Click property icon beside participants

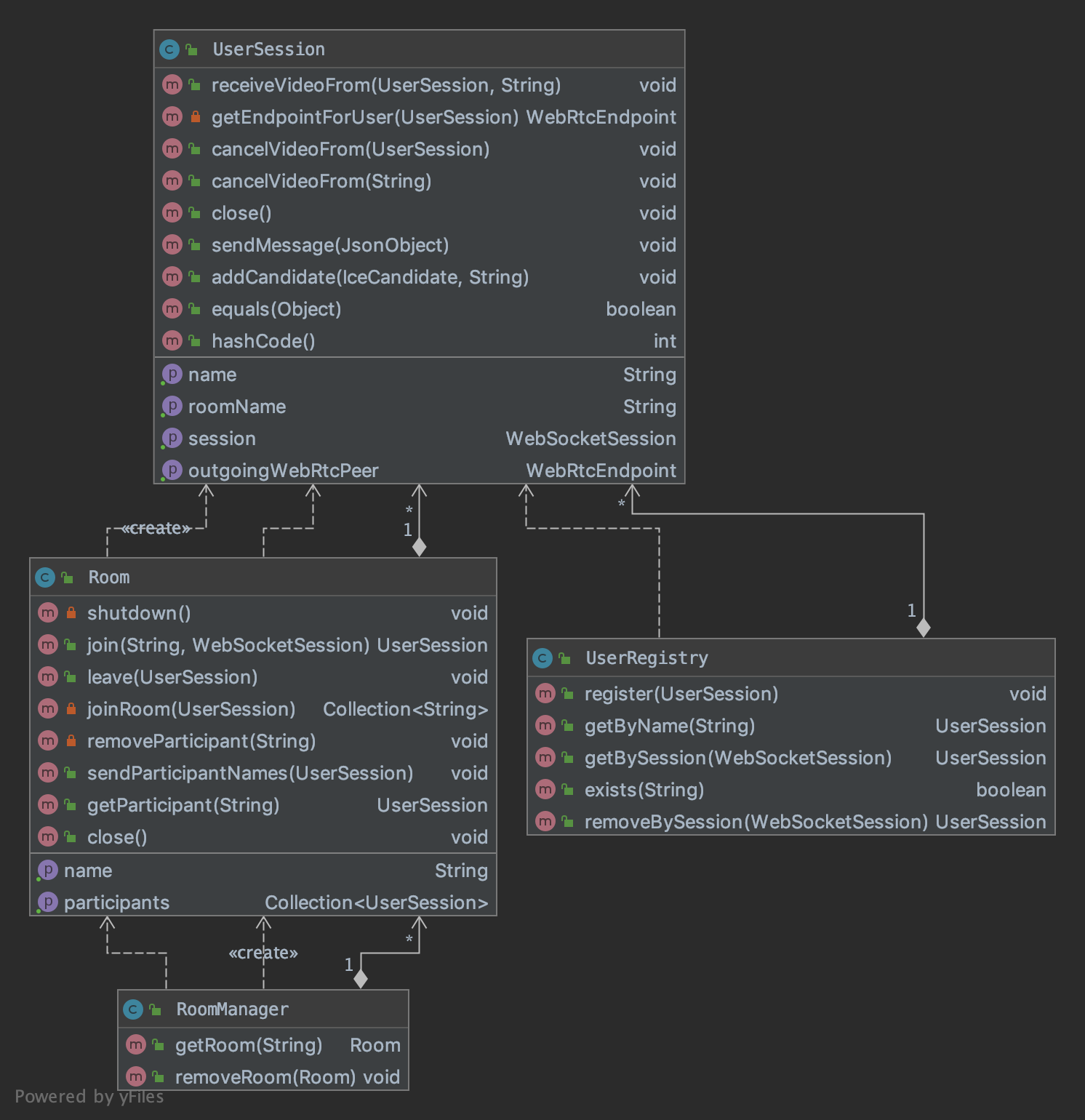tap(48, 903)
